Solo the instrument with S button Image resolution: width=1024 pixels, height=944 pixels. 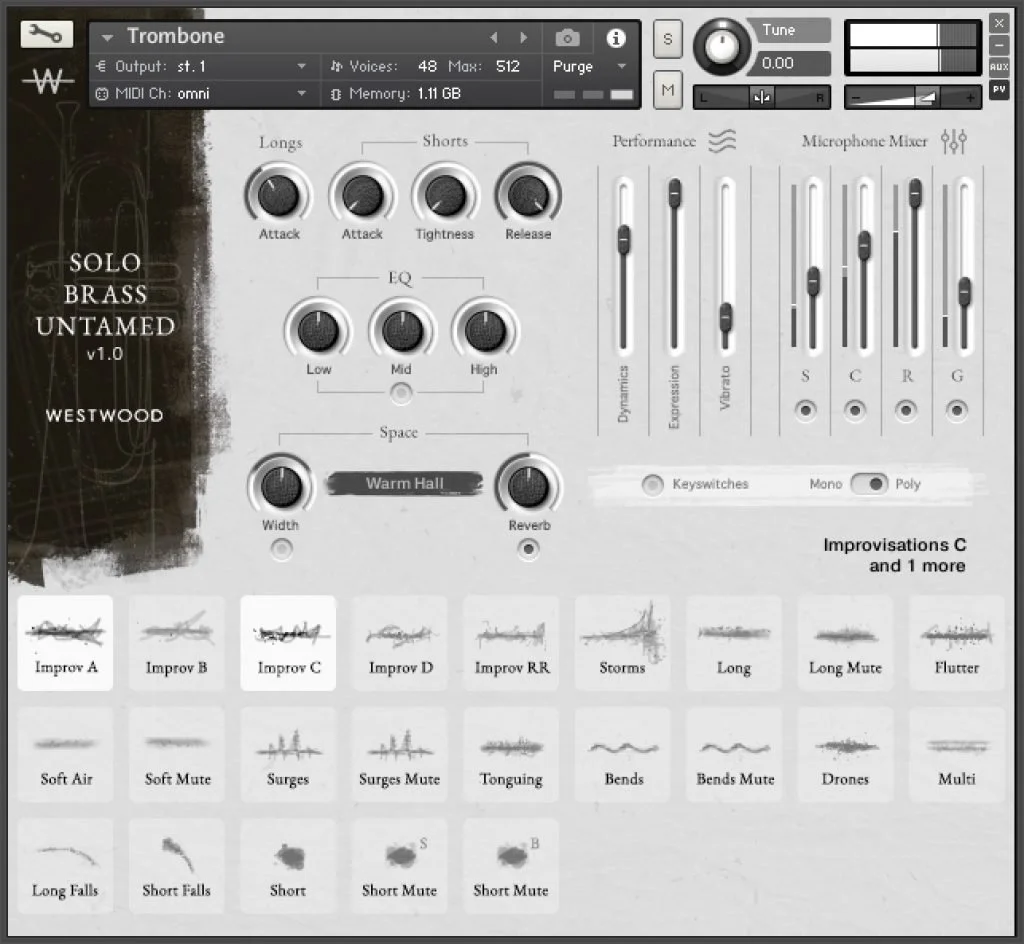click(667, 39)
